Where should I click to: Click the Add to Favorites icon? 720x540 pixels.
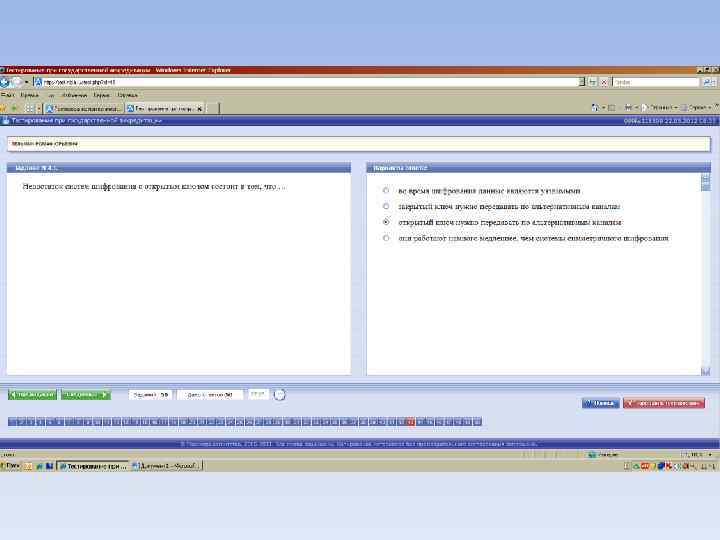14,108
